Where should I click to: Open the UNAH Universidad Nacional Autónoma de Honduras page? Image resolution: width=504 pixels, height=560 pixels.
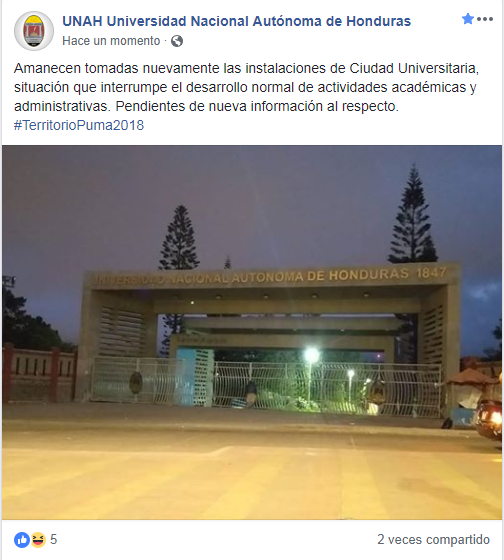click(236, 21)
